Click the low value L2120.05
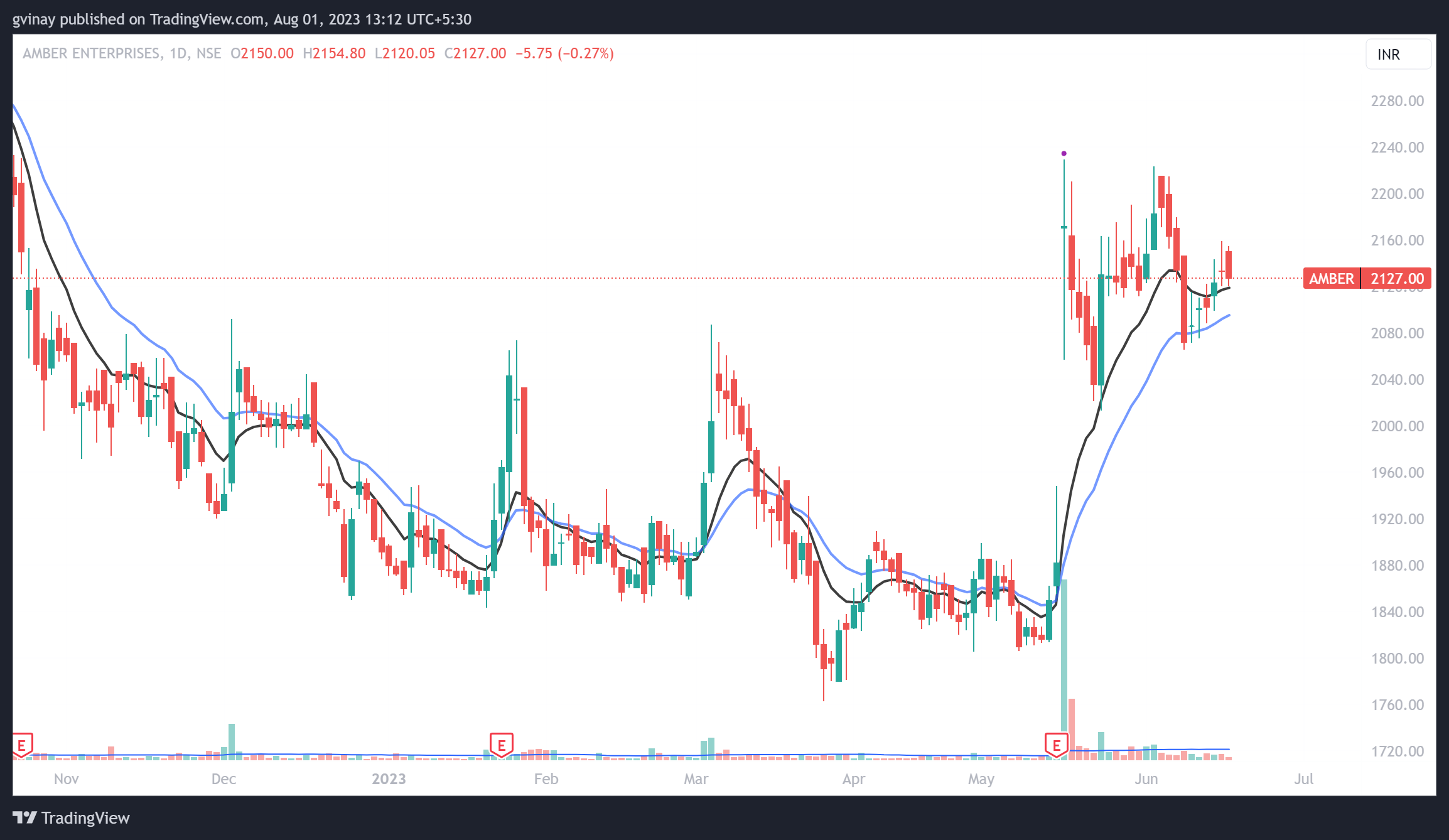The image size is (1449, 840). click(405, 53)
